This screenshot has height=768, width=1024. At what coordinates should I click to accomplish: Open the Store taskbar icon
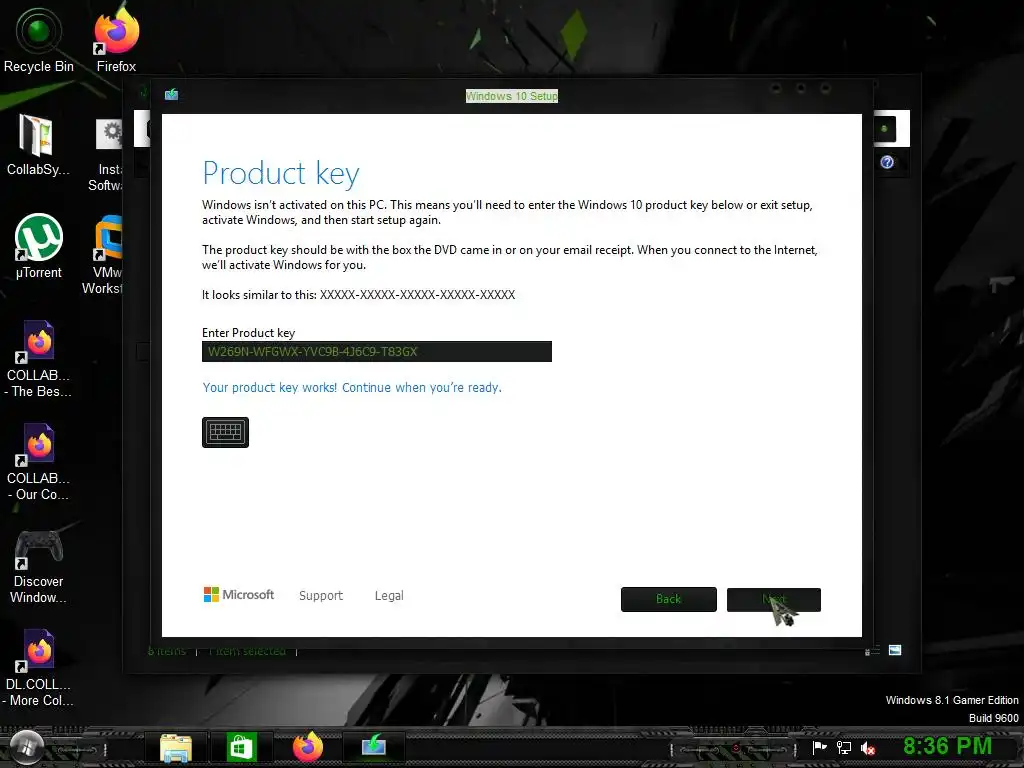coord(241,747)
